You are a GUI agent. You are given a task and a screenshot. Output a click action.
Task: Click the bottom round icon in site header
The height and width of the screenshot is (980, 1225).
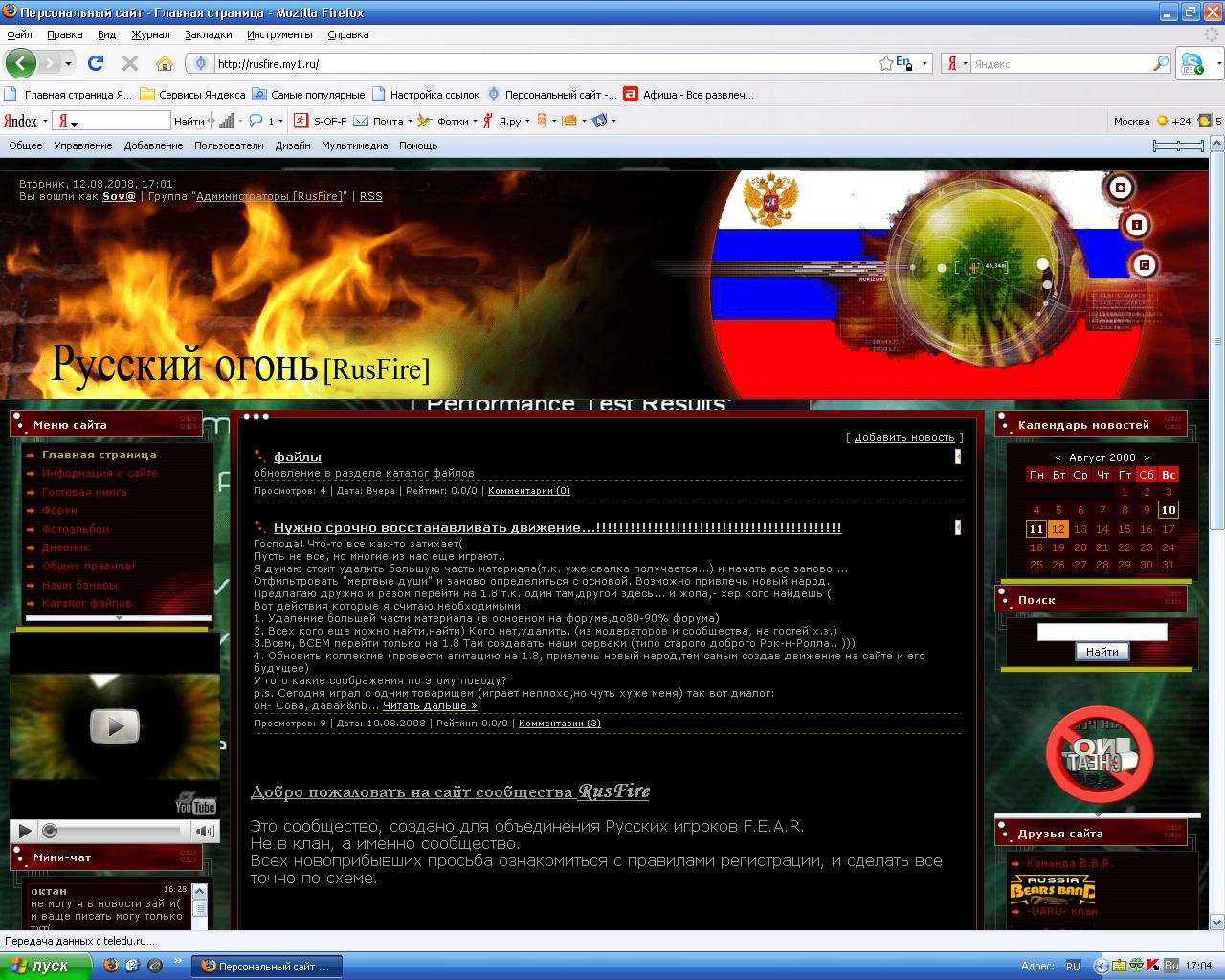point(1145,265)
